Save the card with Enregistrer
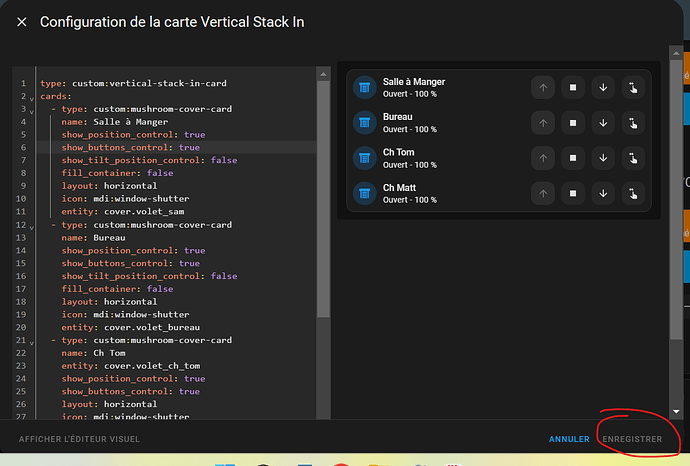 click(631, 439)
